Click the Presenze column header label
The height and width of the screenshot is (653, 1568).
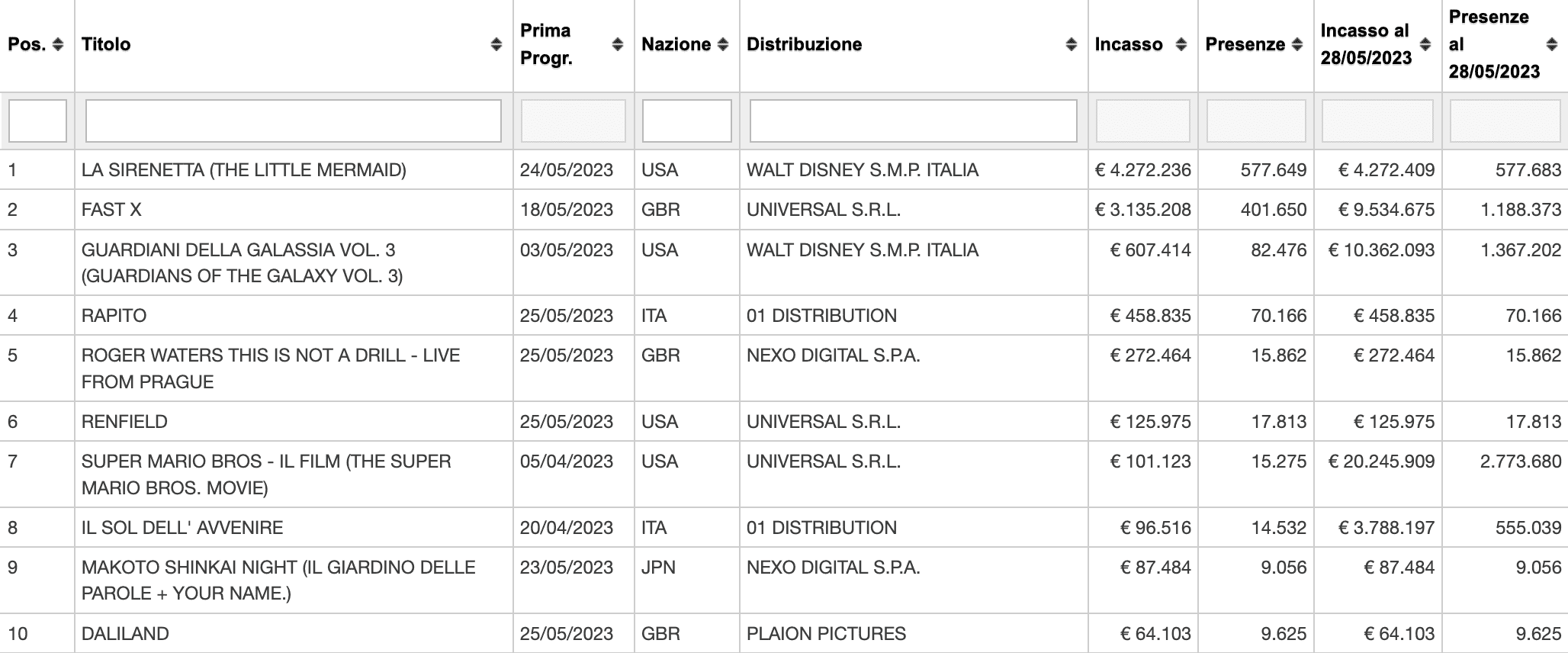[1245, 44]
